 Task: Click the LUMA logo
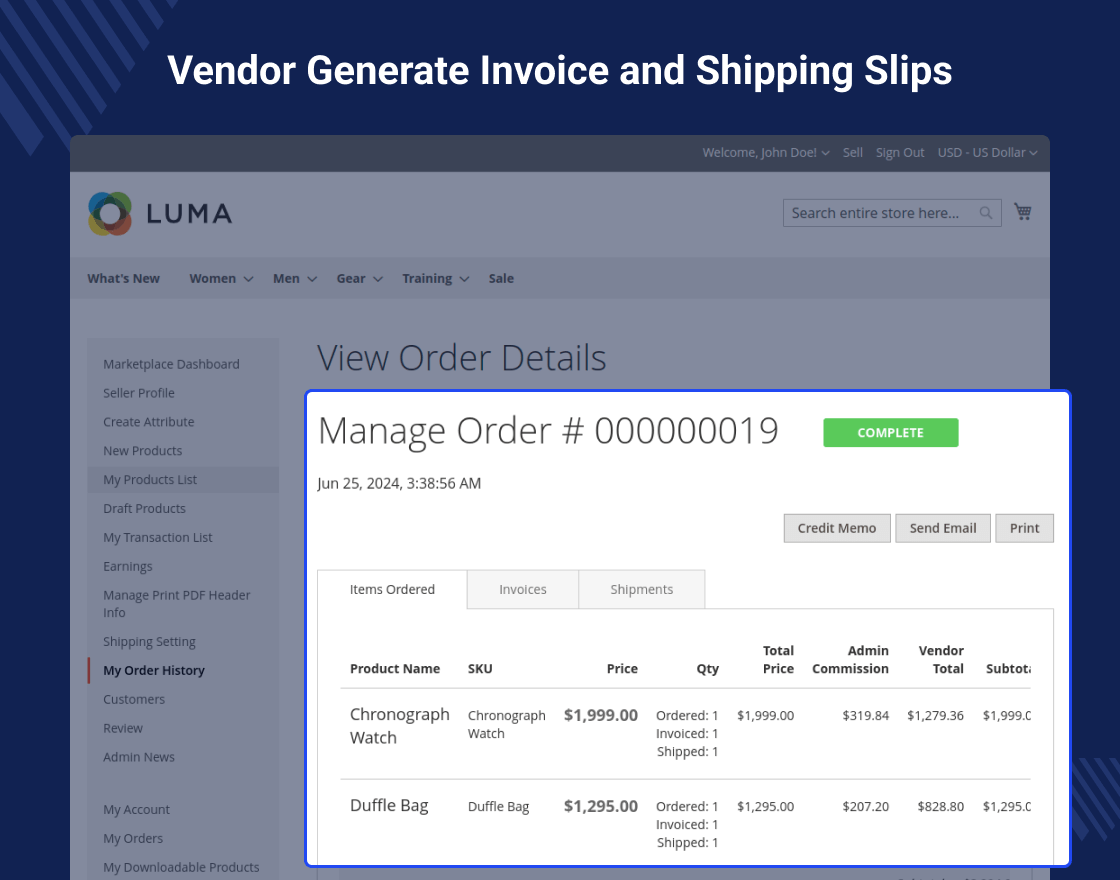pyautogui.click(x=160, y=213)
